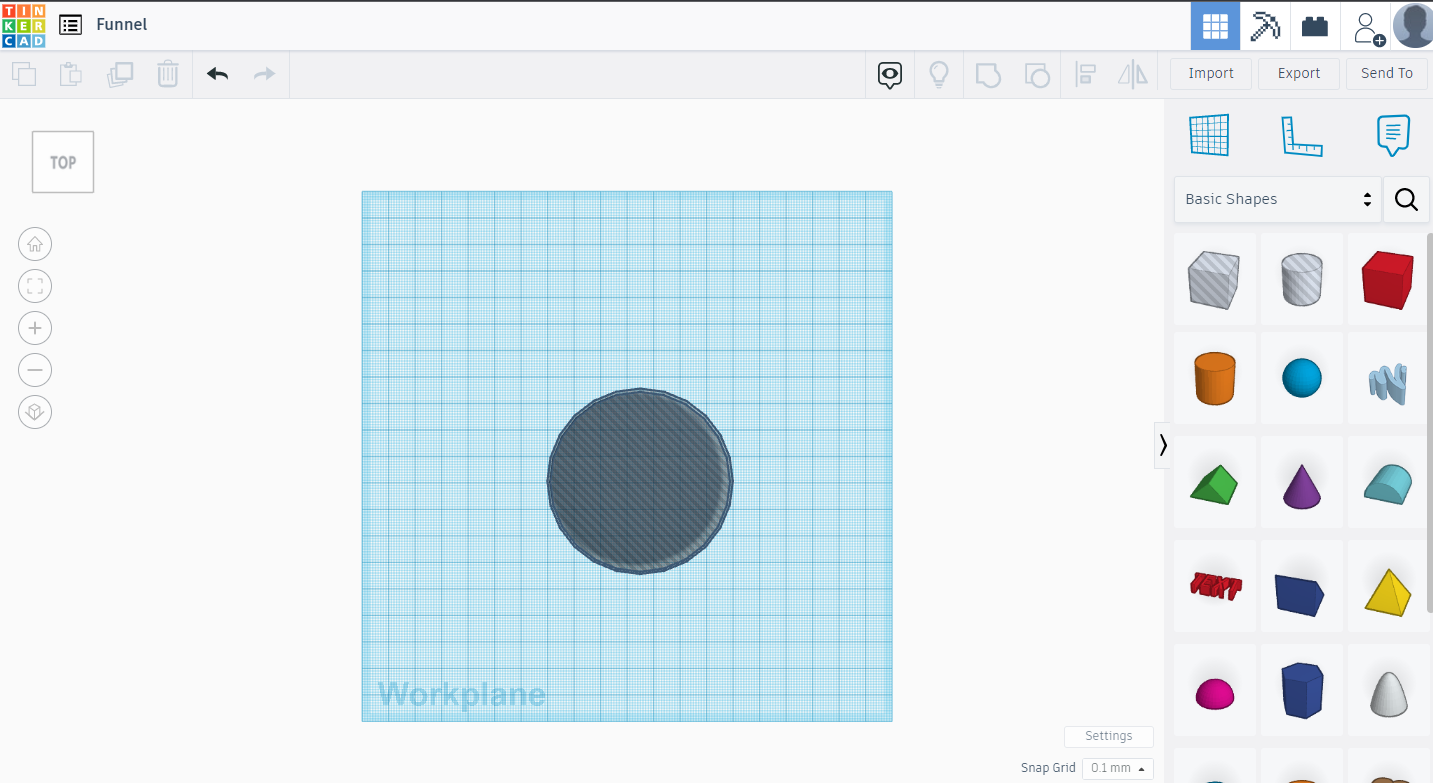Toggle the orthographic/perspective view cube icon
This screenshot has height=783, width=1433.
[35, 412]
